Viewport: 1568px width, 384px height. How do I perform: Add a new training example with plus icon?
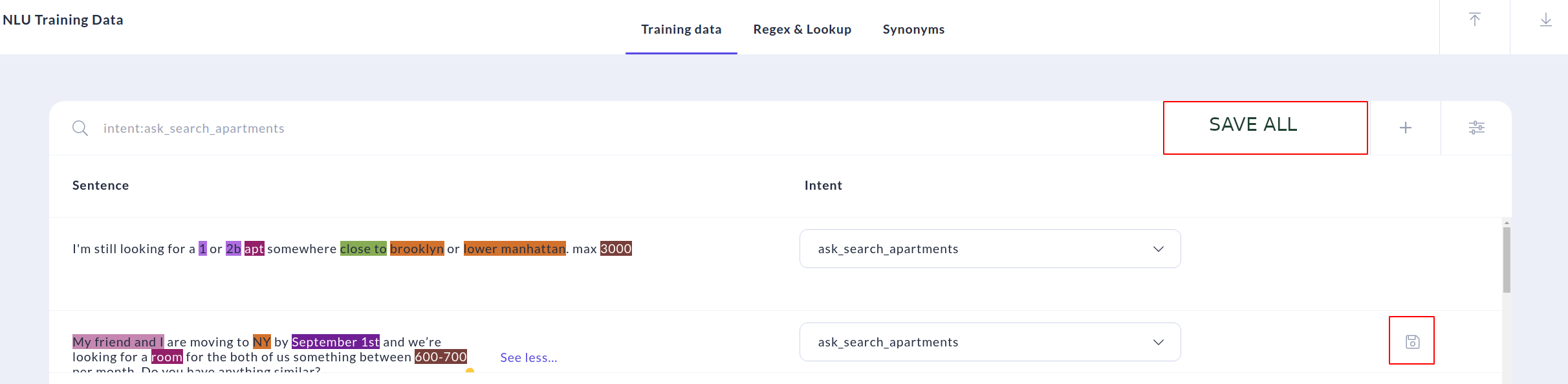coord(1407,128)
